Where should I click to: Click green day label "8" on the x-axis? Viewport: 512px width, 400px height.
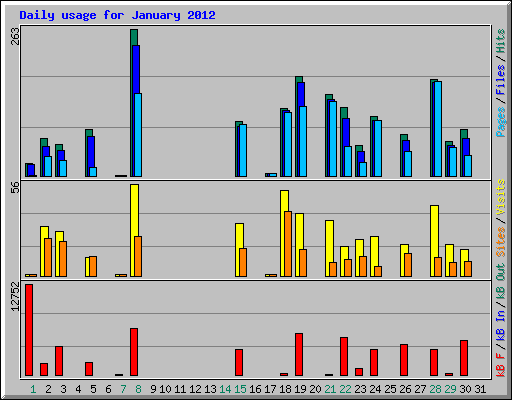pos(138,389)
